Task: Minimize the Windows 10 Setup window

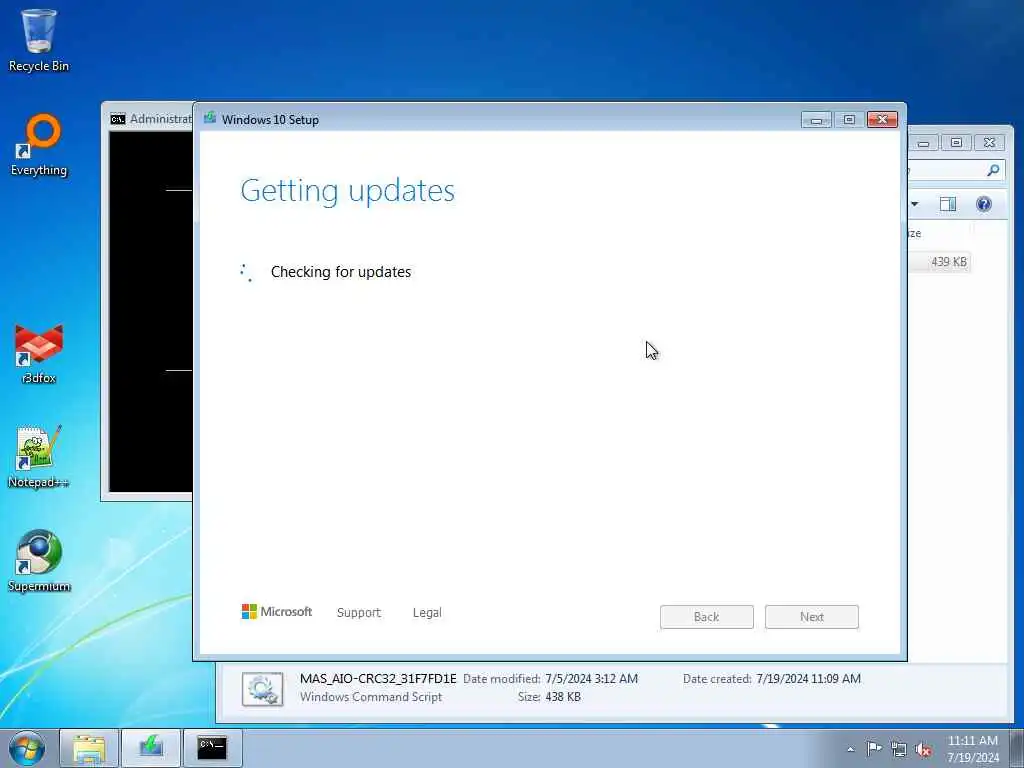Action: [x=816, y=120]
